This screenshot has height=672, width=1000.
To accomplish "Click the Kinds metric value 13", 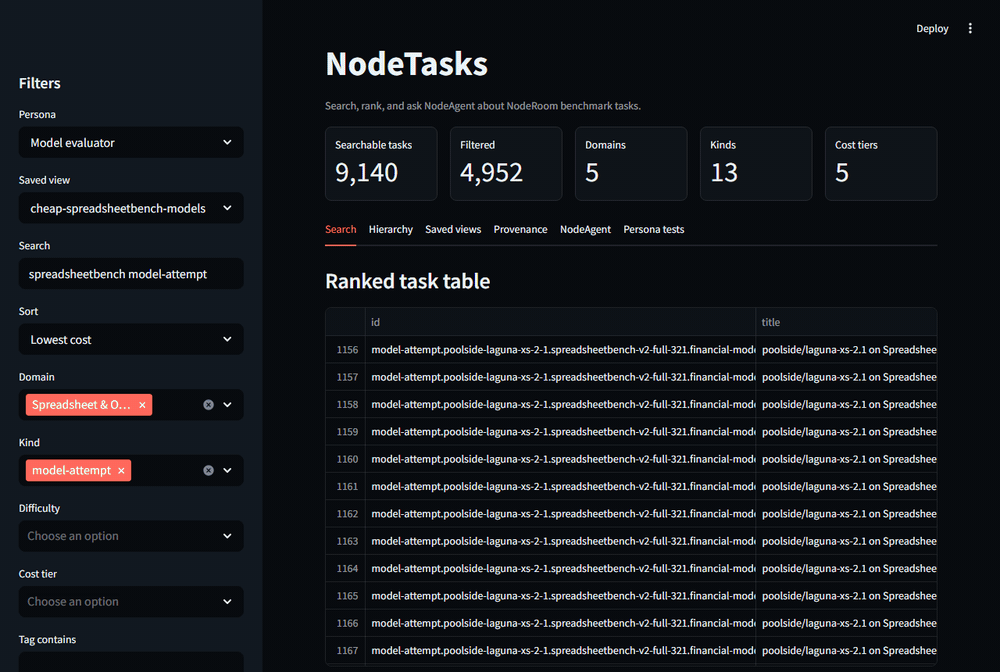I will coord(724,173).
